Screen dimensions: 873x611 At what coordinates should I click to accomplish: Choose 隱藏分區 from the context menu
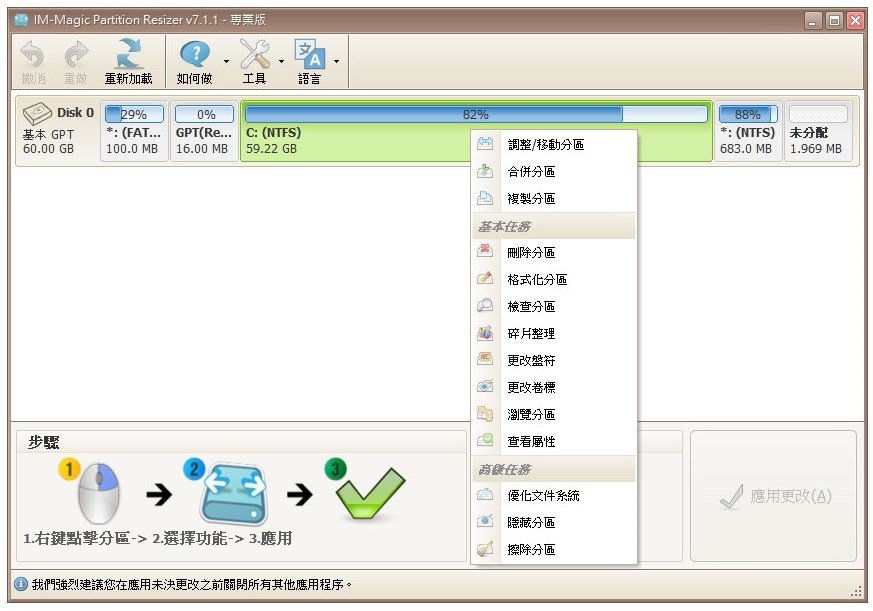click(x=554, y=522)
